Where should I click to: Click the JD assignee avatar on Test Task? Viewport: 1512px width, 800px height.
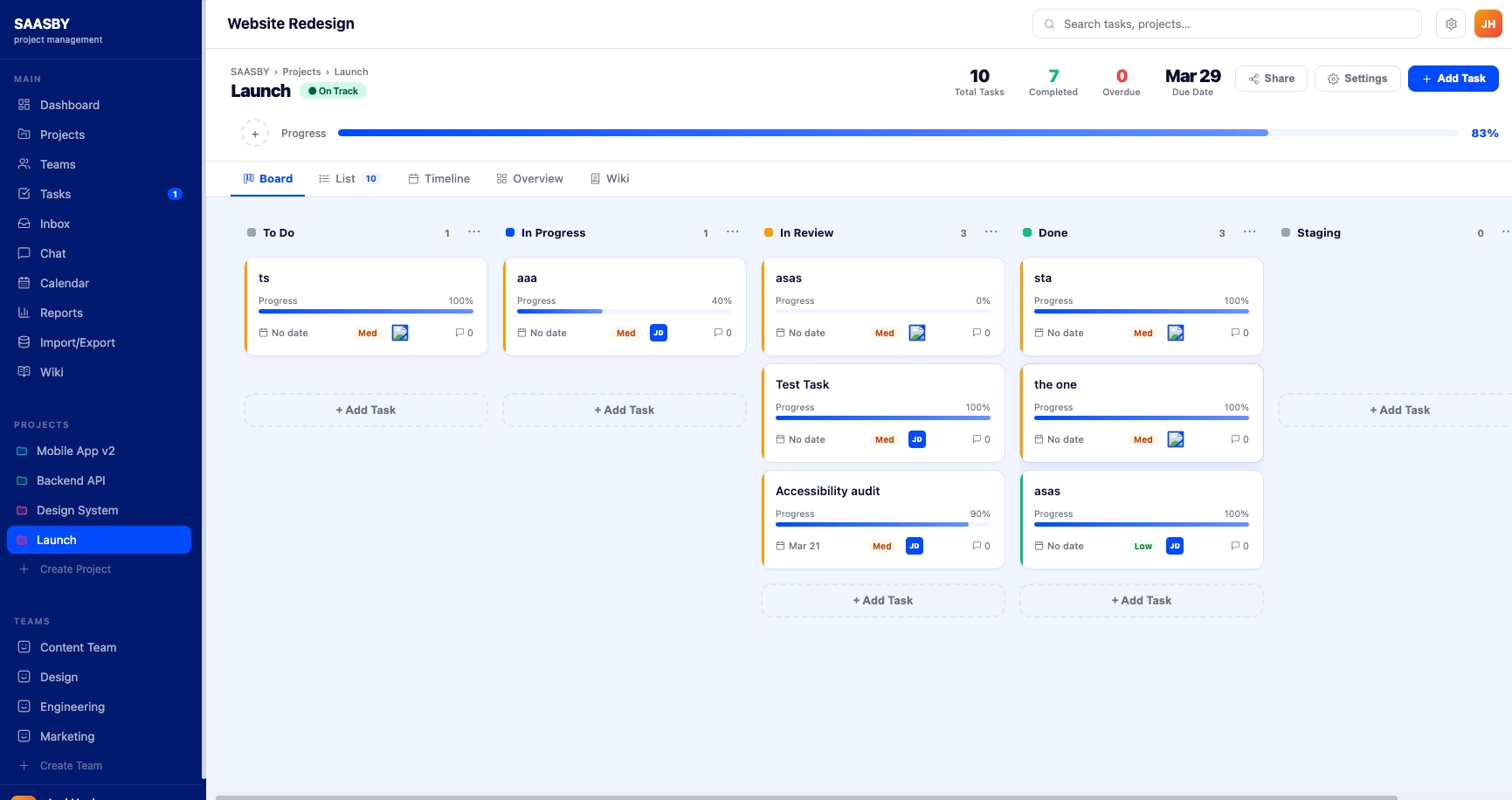coord(917,439)
